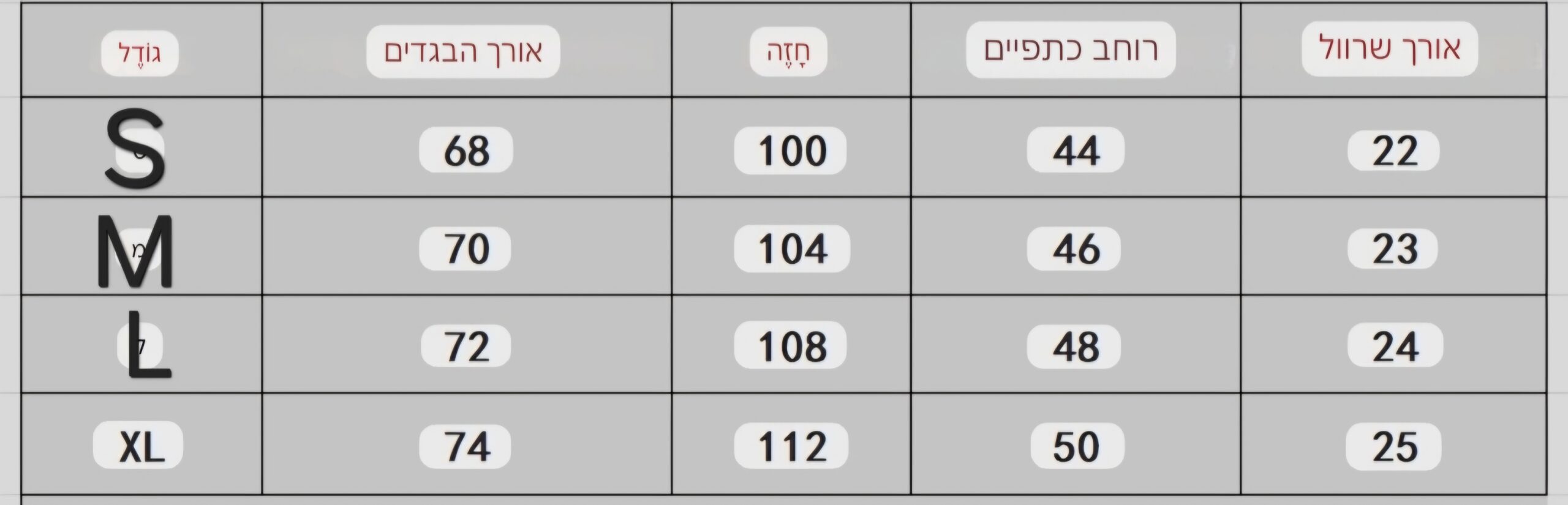Select the רוחב כתפיים shoulder width header

[x=1071, y=50]
